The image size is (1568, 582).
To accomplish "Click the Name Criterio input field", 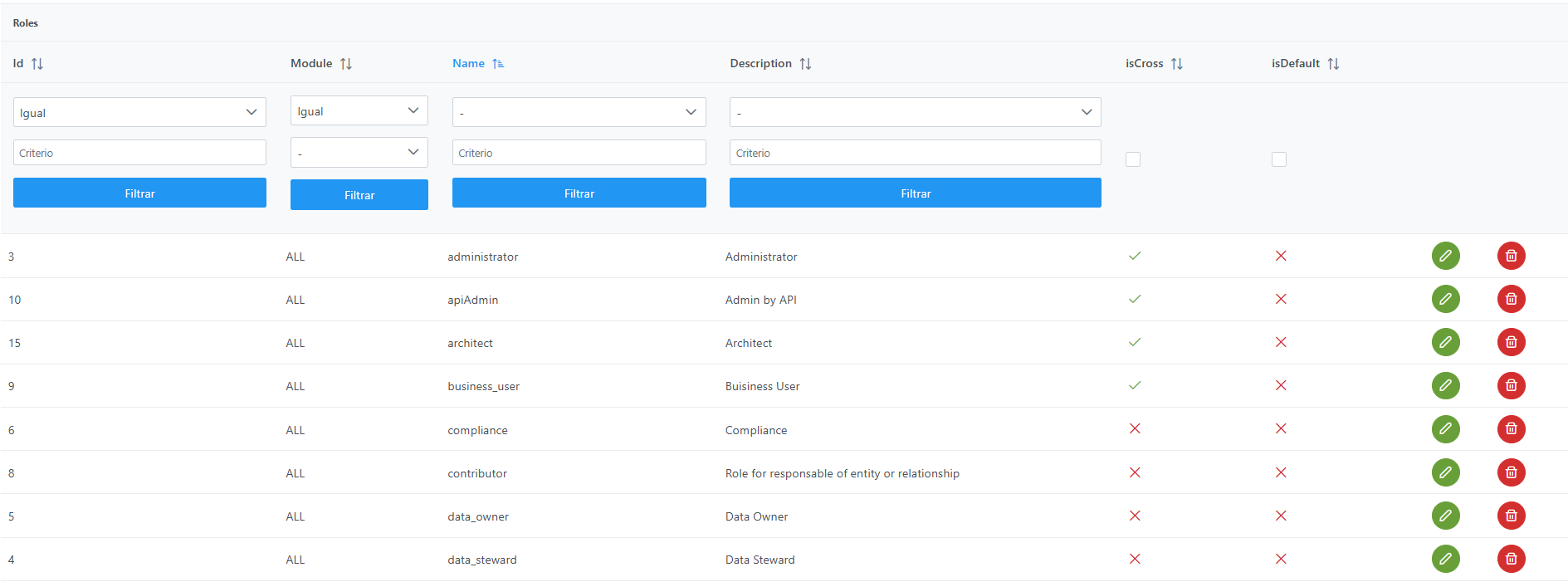I will coord(579,153).
